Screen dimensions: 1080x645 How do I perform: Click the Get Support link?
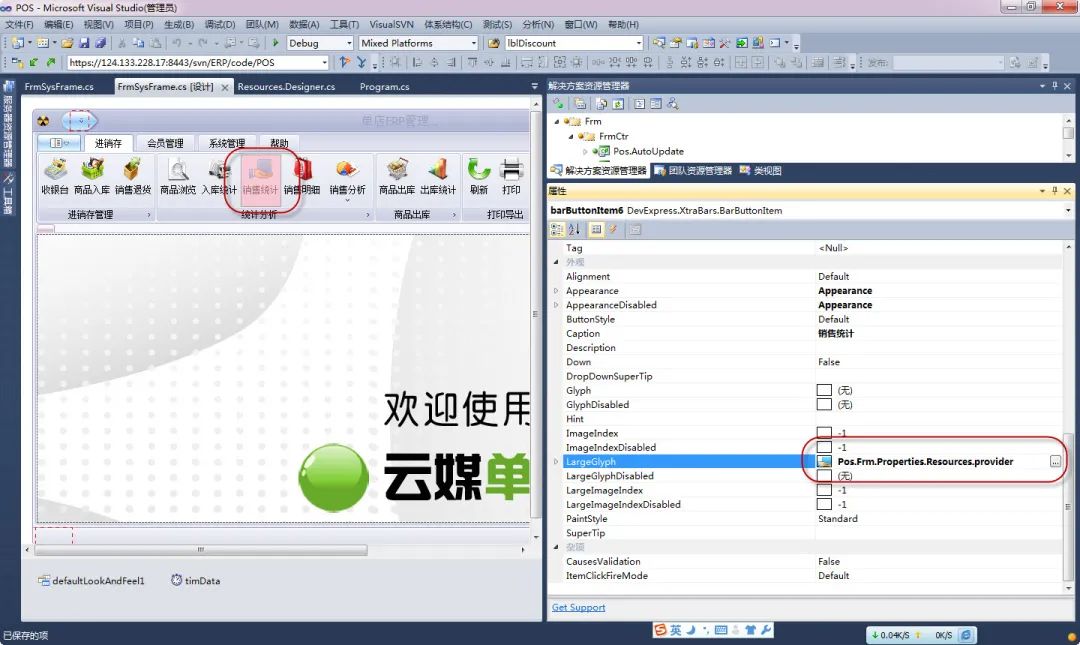(x=578, y=607)
